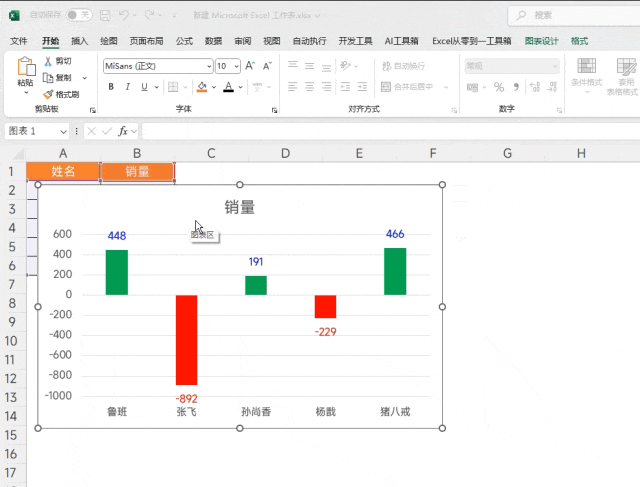Click the font color A swatch
The height and width of the screenshot is (487, 640).
tap(229, 87)
